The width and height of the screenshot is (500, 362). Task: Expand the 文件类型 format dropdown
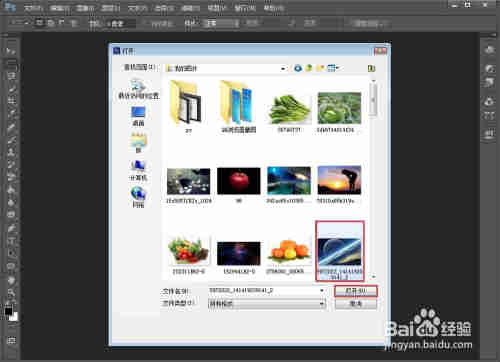coord(322,304)
